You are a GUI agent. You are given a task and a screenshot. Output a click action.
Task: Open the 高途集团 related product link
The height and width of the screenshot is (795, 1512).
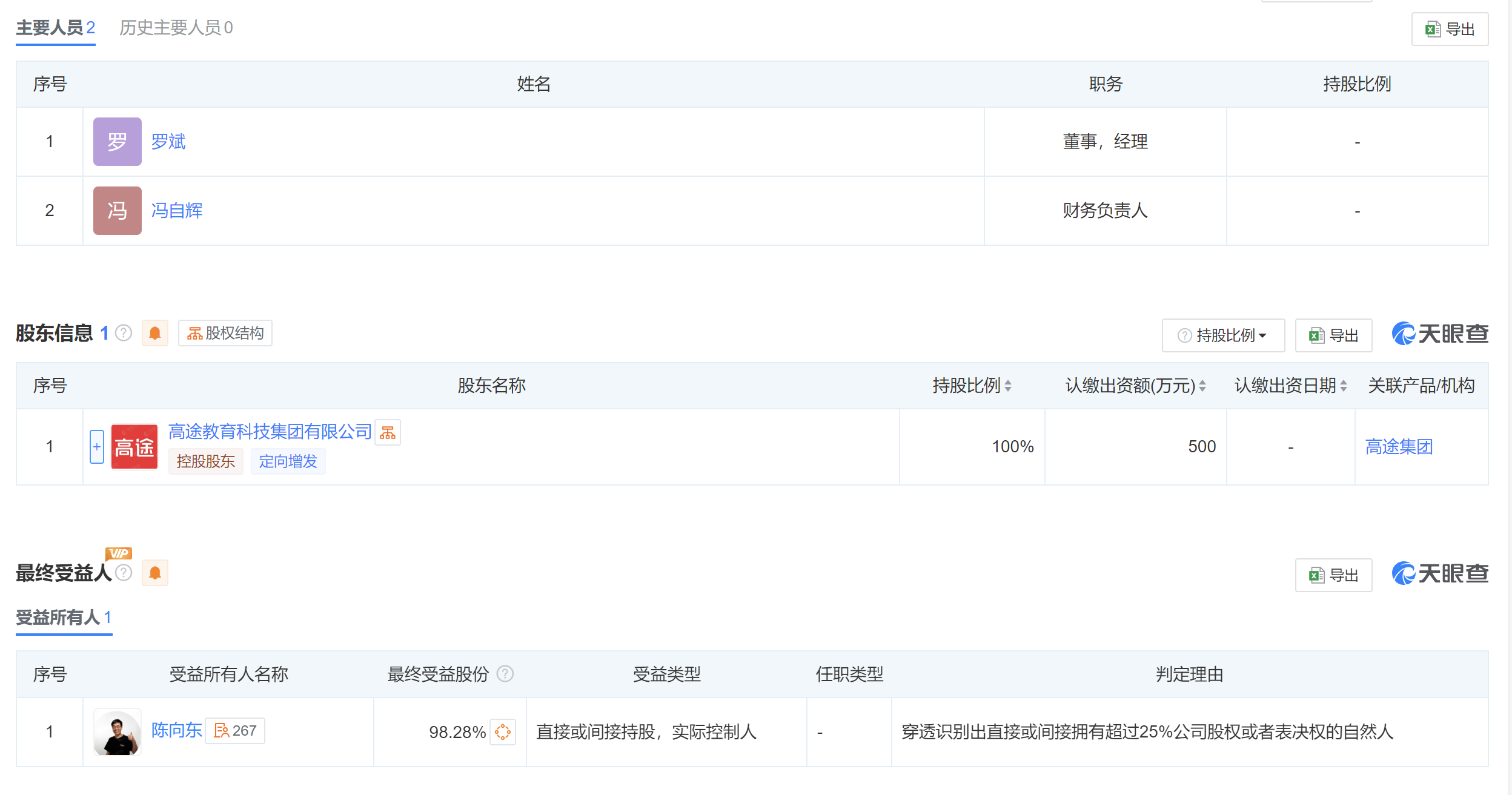pos(1399,447)
